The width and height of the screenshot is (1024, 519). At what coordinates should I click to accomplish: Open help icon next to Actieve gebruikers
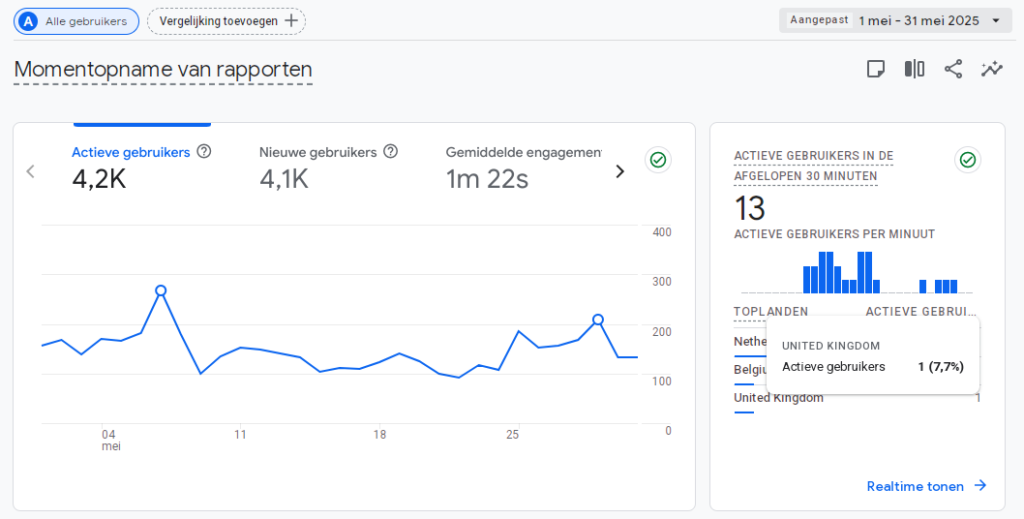204,151
